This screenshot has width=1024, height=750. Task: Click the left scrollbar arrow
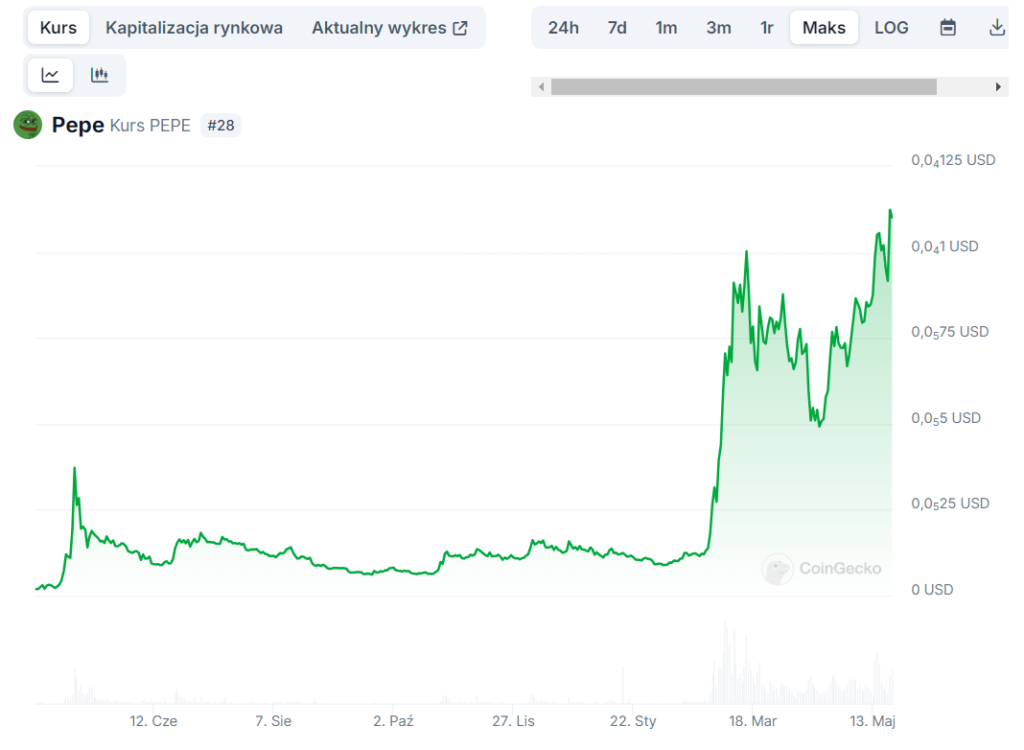pos(542,87)
